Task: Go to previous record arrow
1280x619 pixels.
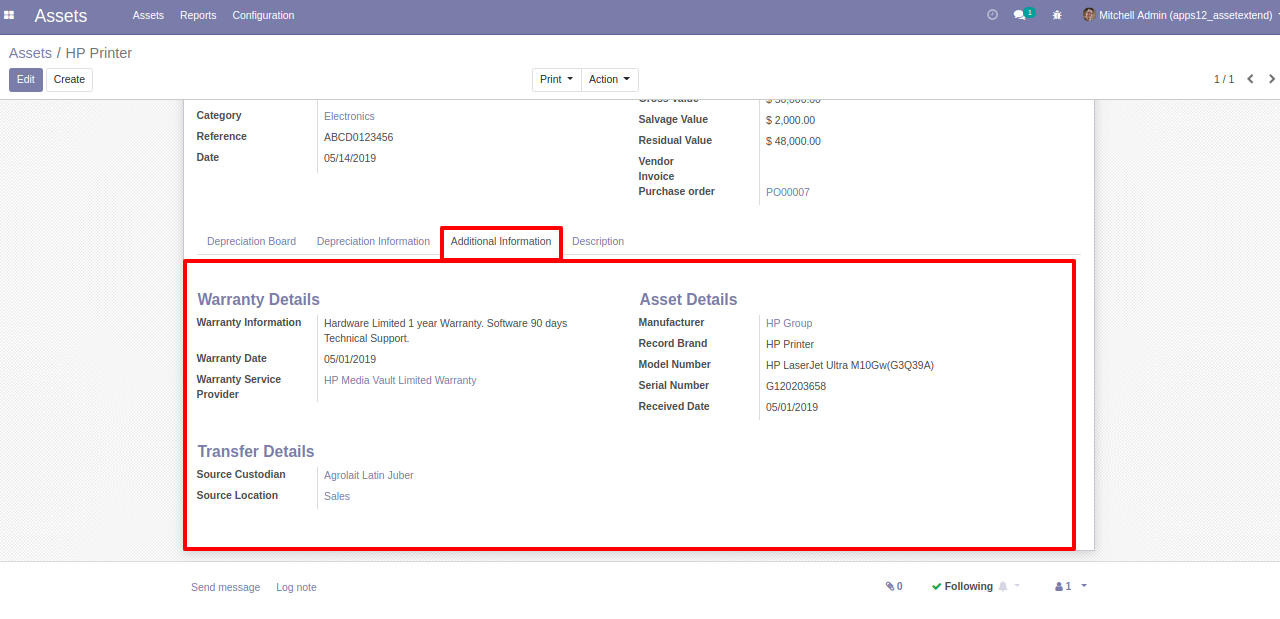Action: (1250, 79)
